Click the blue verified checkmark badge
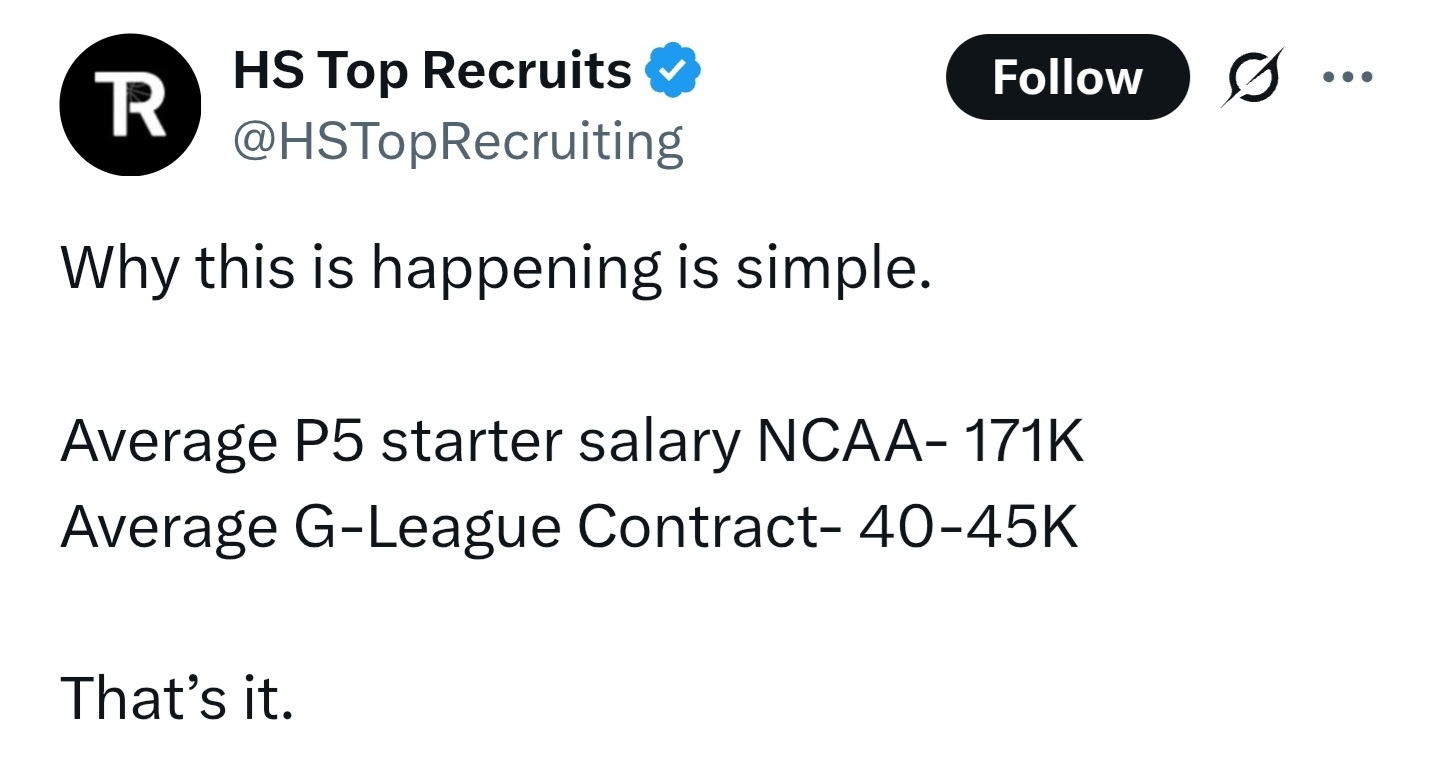Viewport: 1436px width, 765px height. [x=674, y=70]
